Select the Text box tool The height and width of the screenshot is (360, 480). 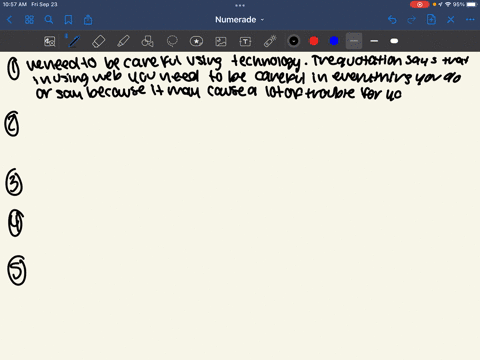tap(245, 41)
